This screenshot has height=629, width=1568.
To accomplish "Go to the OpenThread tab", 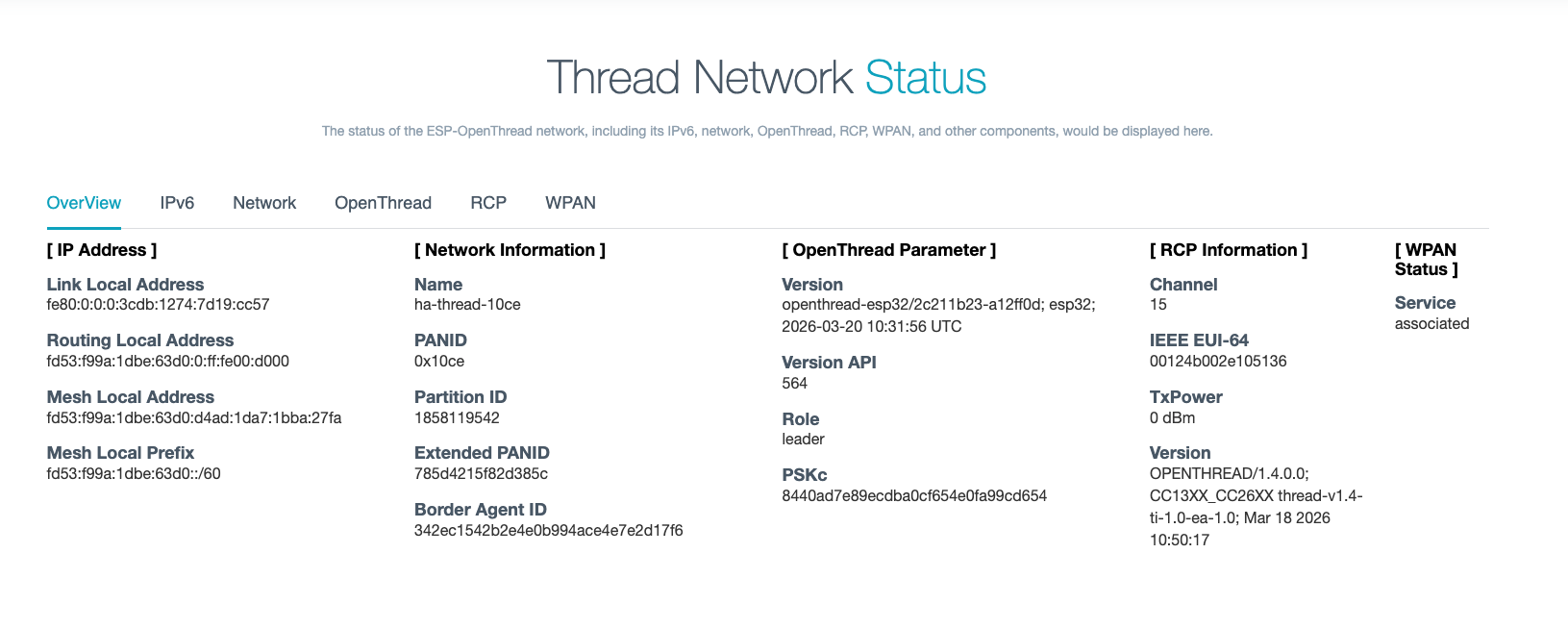I will click(x=383, y=203).
